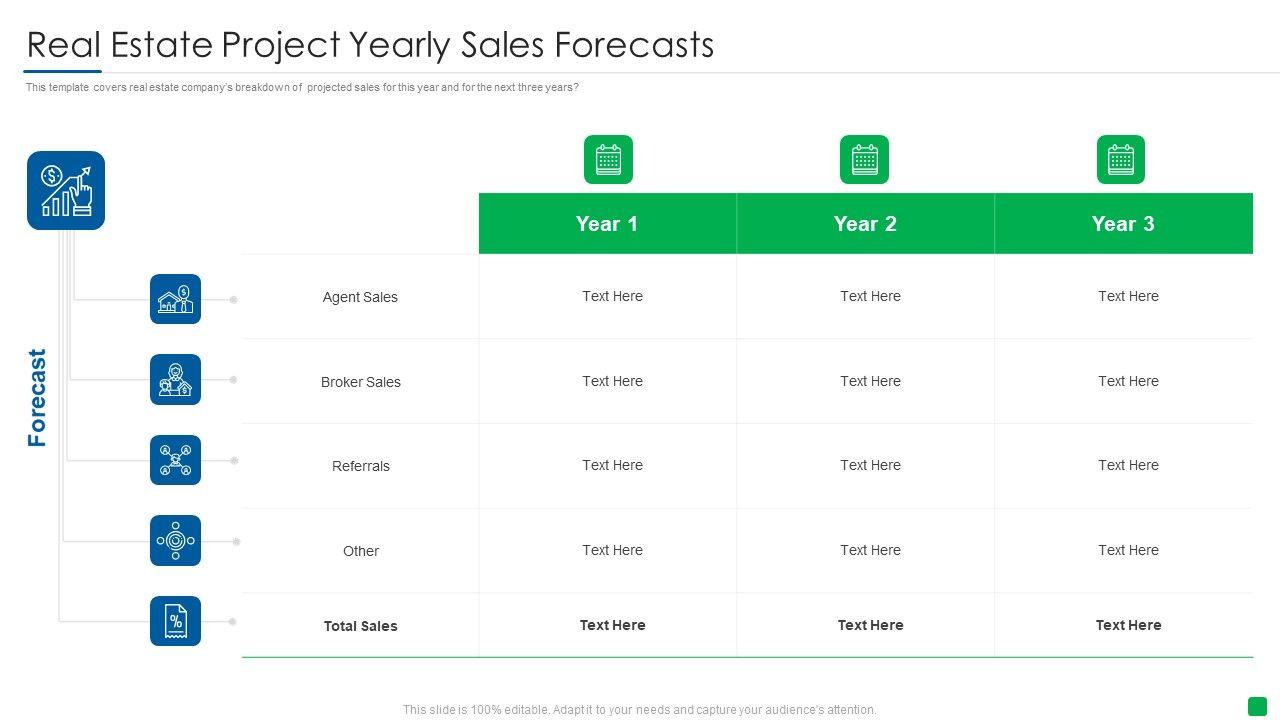Click the calendar icon above Year 3
Screen dimensions: 1280x720
coord(1121,160)
